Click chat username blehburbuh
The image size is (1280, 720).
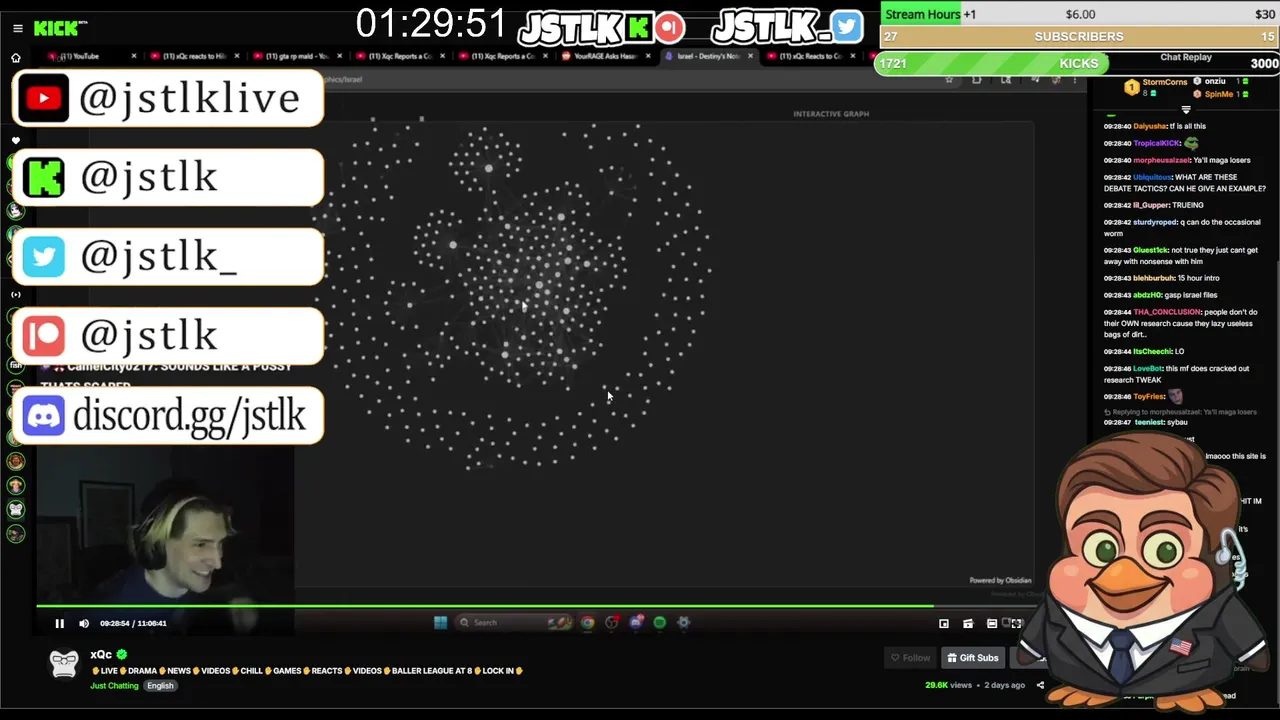click(x=1154, y=278)
